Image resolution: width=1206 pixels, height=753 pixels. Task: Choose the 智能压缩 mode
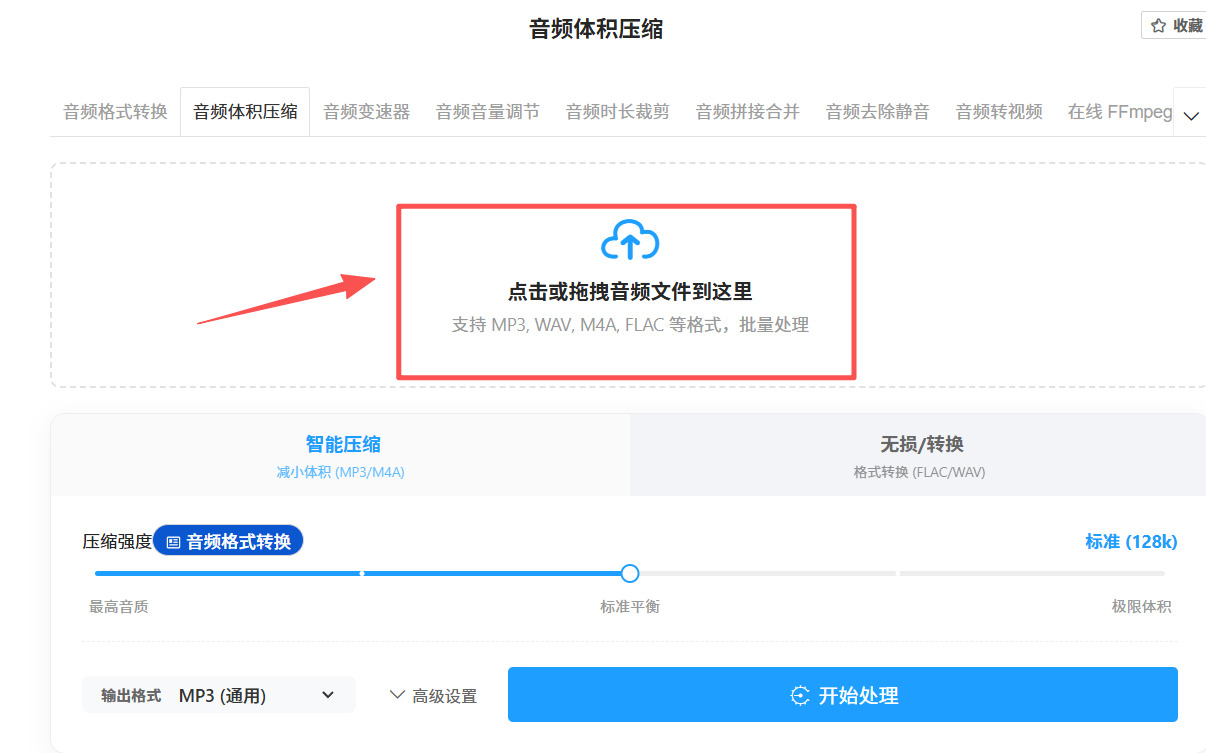point(341,455)
